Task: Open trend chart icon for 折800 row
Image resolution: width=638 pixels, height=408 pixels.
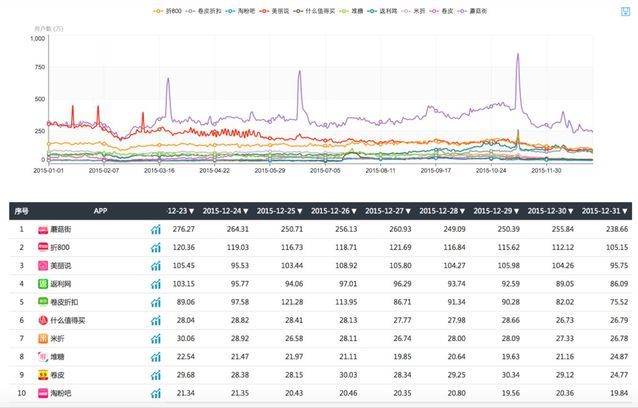Action: pyautogui.click(x=156, y=247)
